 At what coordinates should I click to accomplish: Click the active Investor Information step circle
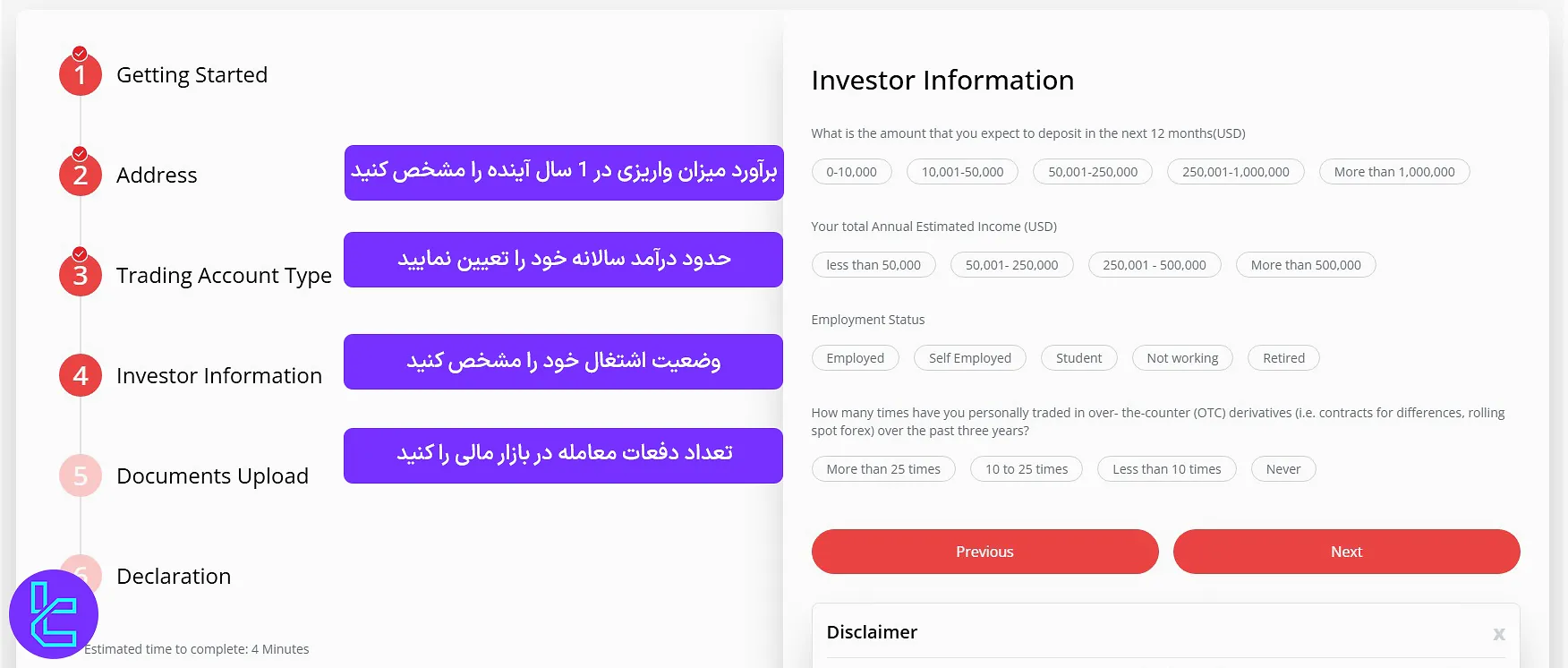coord(79,375)
